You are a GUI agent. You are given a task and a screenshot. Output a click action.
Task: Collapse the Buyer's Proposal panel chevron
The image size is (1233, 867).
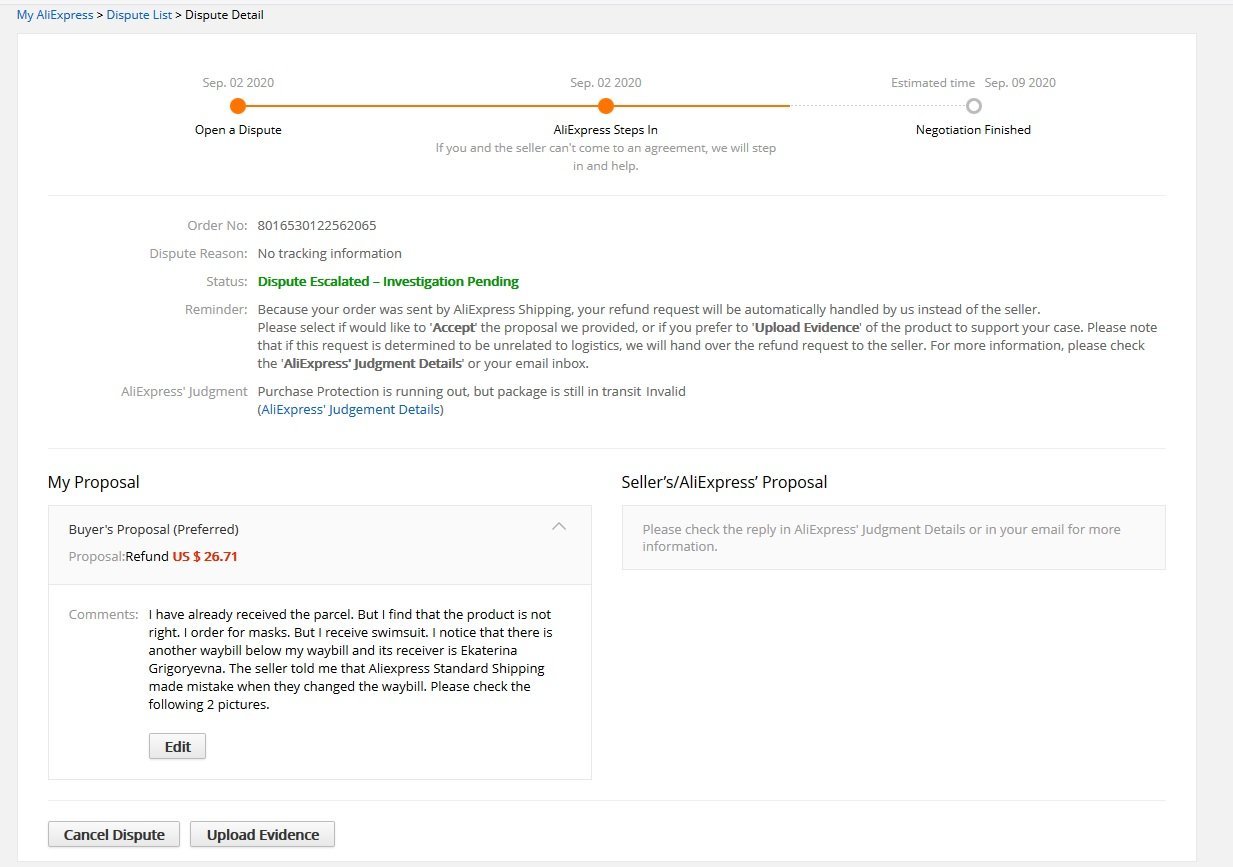(x=559, y=527)
